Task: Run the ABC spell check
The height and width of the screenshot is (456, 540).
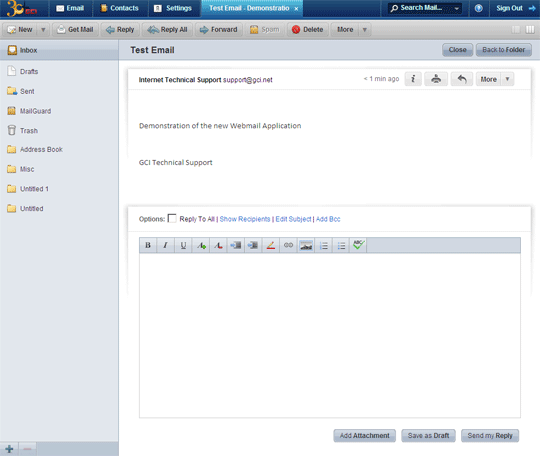Action: tap(359, 245)
